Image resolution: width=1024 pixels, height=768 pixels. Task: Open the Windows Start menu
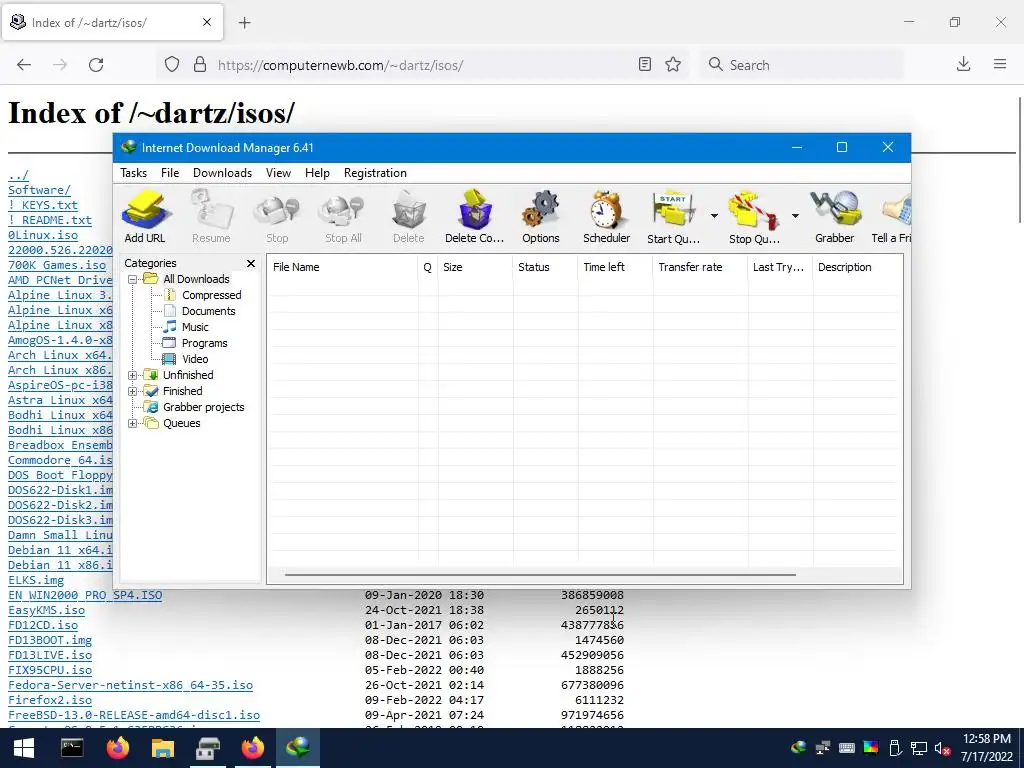pyautogui.click(x=24, y=748)
